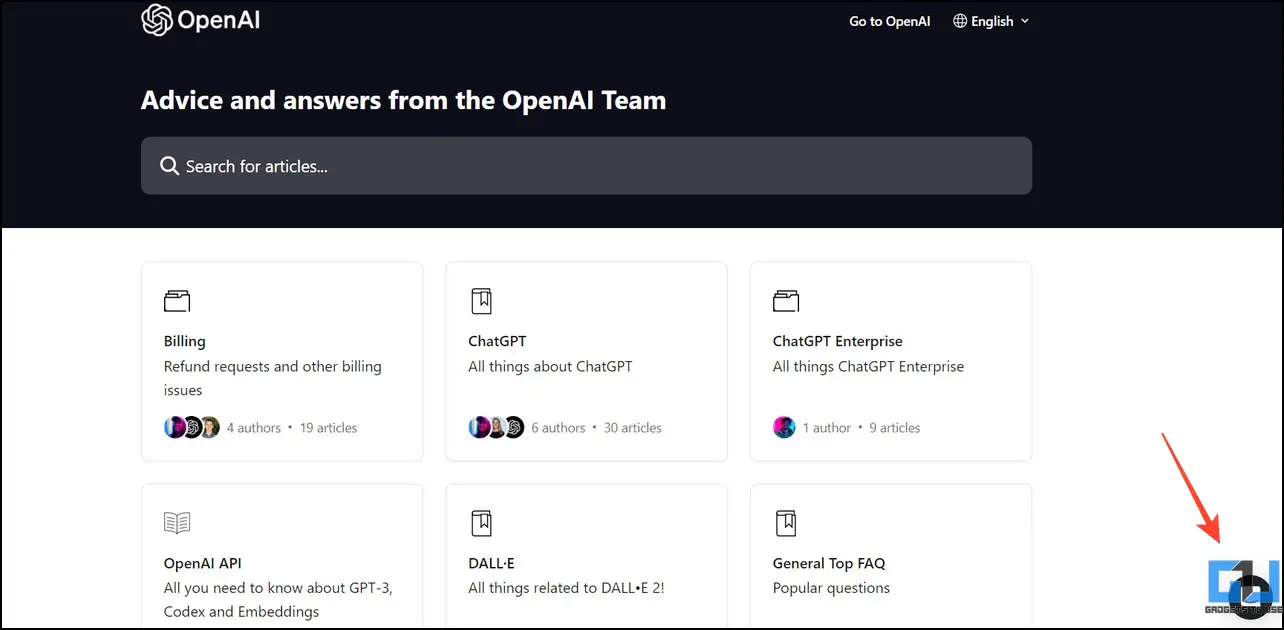The height and width of the screenshot is (630, 1284).
Task: Click the OpenAI-logo avatar in ChatGPT card
Action: (513, 427)
